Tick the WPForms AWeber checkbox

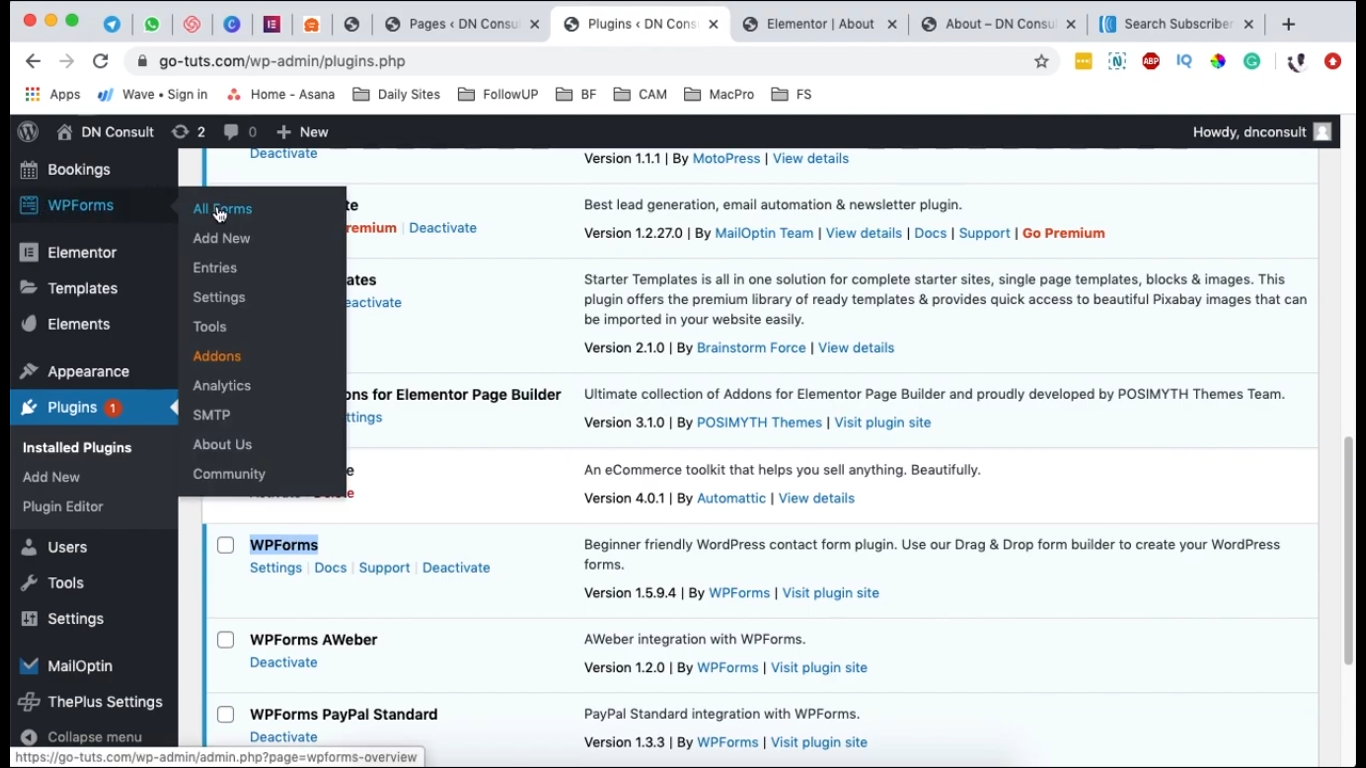point(226,640)
